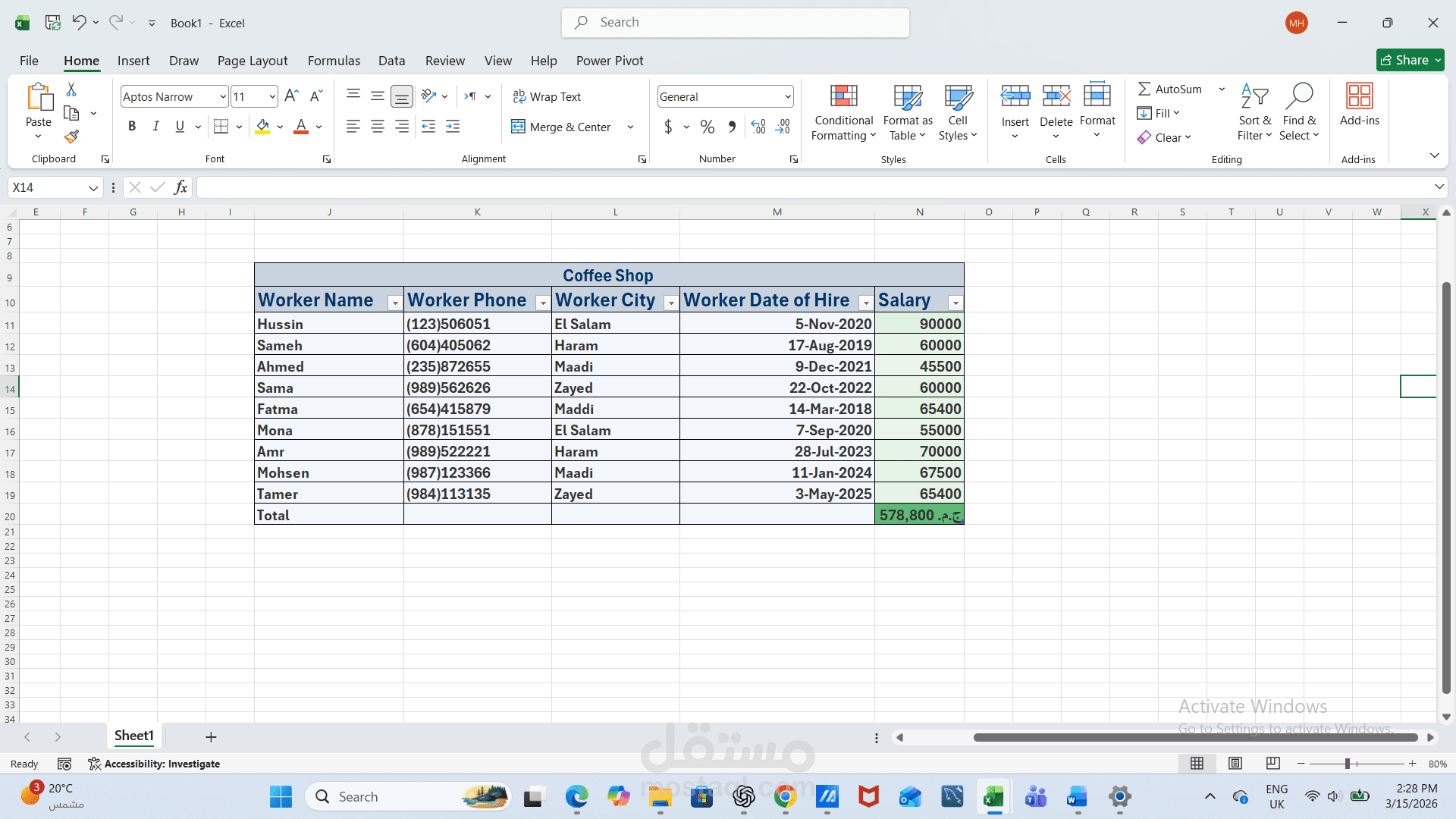Toggle underline formatting
Viewport: 1456px width, 819px height.
click(180, 126)
